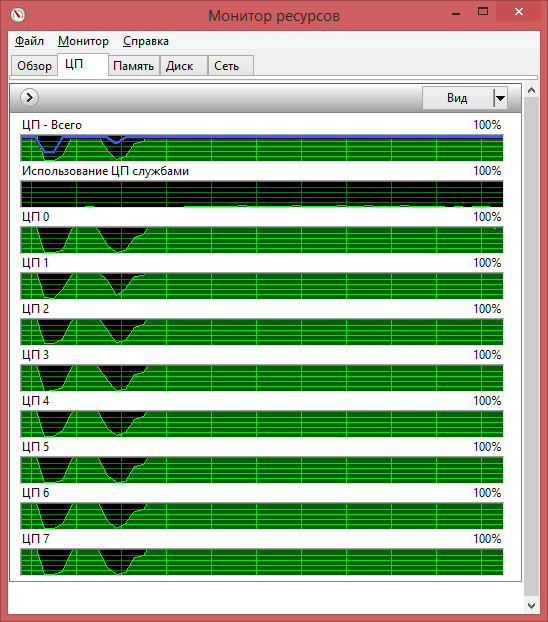Click the scrollbar down arrow

[x=531, y=606]
